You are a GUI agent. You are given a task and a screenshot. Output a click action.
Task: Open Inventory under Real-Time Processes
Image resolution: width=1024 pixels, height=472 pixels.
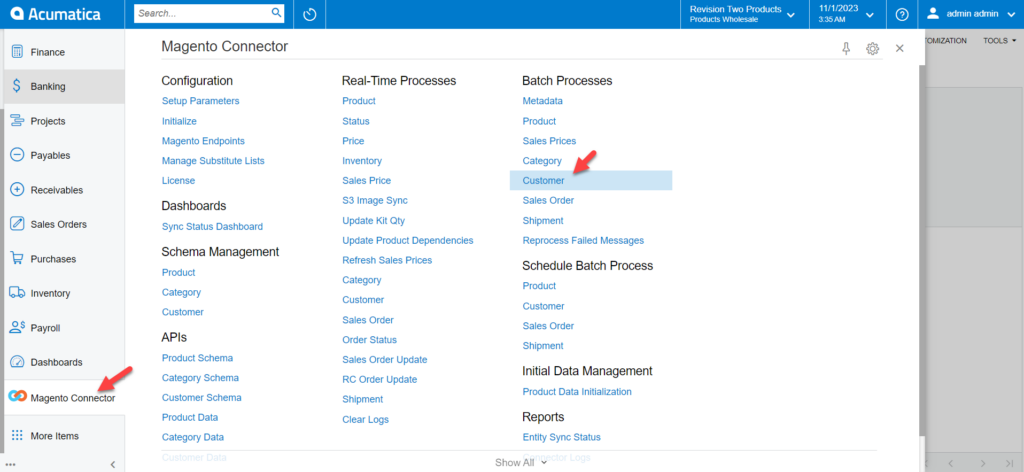362,161
